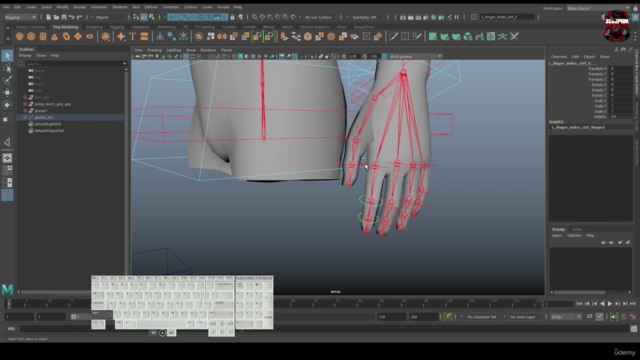
Task: Open the Options menu in the Layer Editor
Action: [x=574, y=236]
